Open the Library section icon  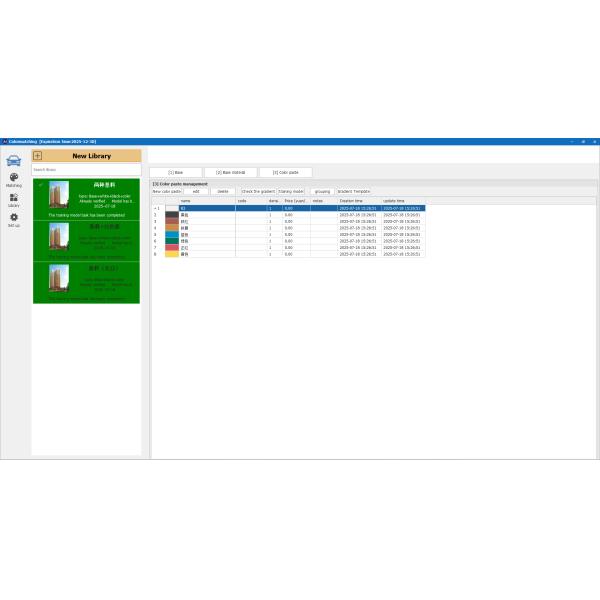click(14, 198)
